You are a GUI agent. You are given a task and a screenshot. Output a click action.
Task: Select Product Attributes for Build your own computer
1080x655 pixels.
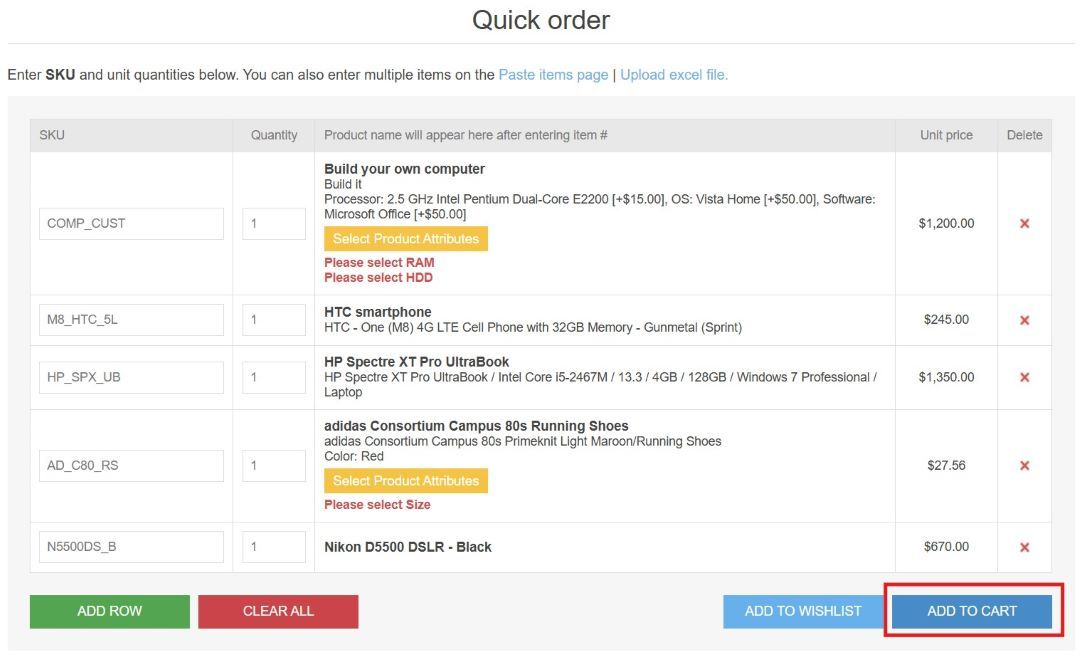pos(406,239)
